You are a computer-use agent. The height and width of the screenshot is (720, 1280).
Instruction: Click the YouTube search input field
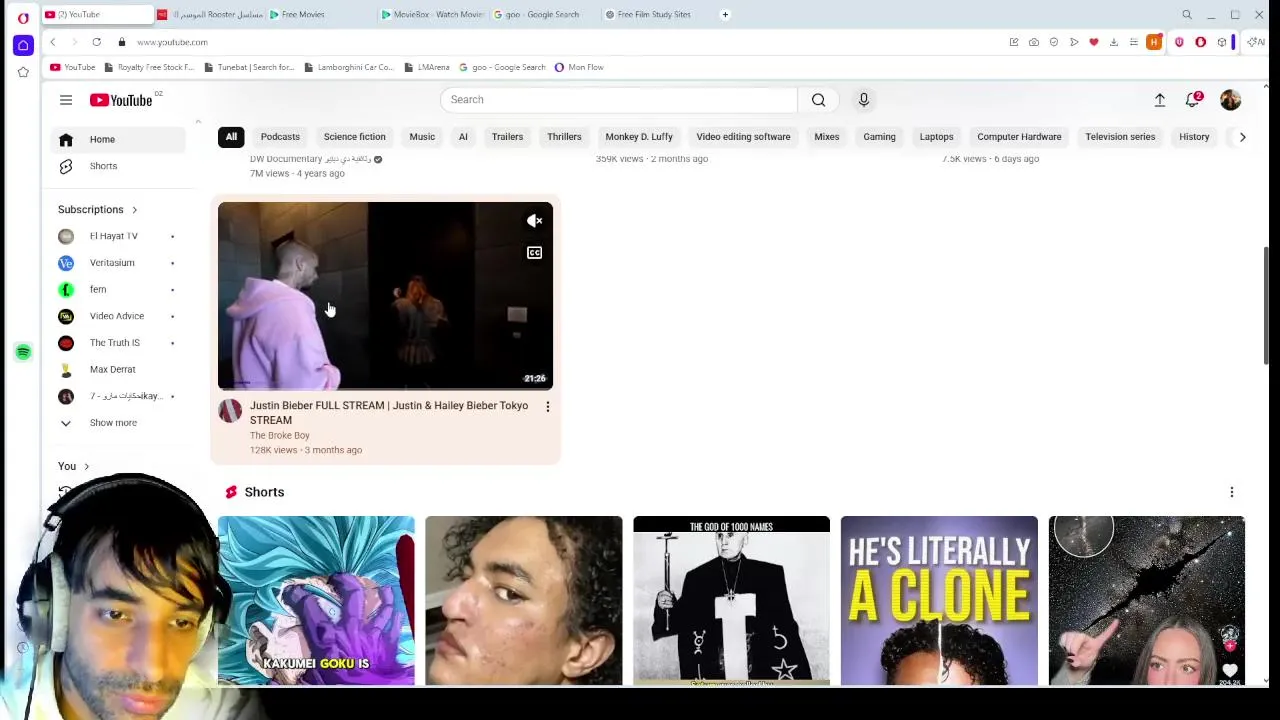click(618, 99)
